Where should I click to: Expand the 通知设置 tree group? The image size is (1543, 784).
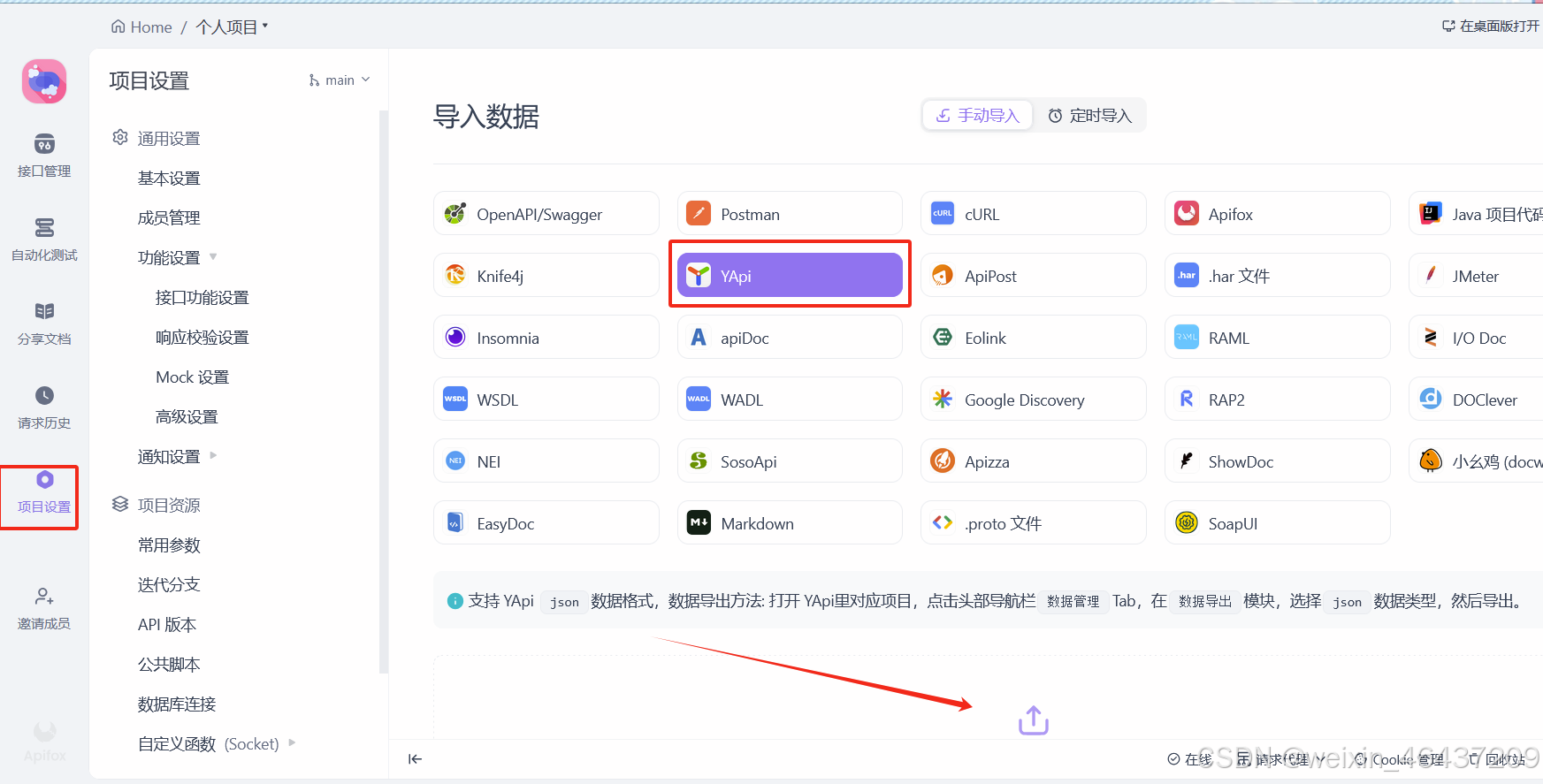tap(213, 456)
